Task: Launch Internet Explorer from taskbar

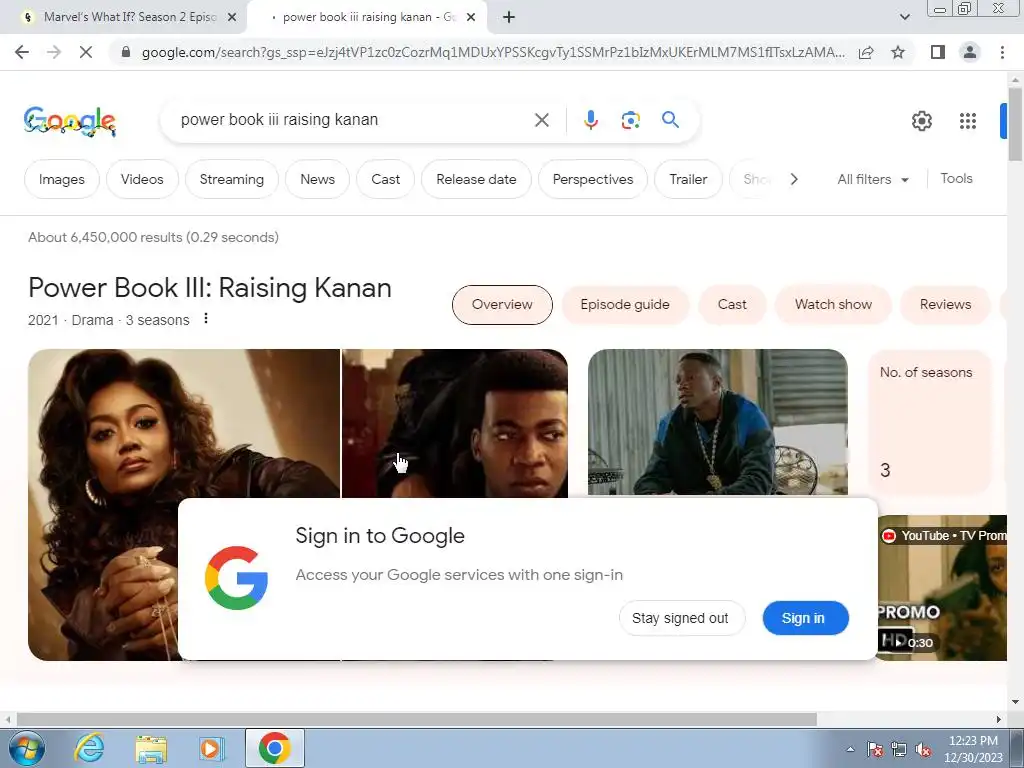Action: (x=89, y=748)
